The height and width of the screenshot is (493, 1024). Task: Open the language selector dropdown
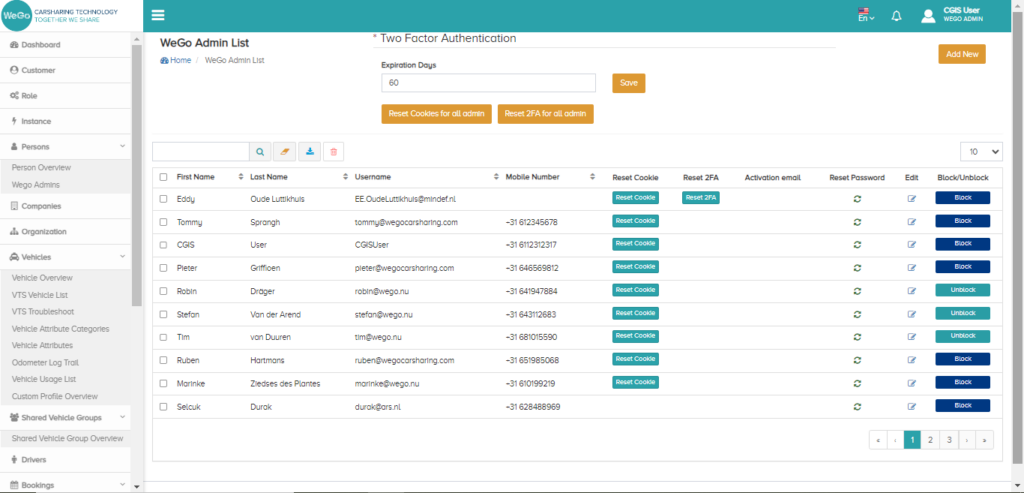pos(865,16)
